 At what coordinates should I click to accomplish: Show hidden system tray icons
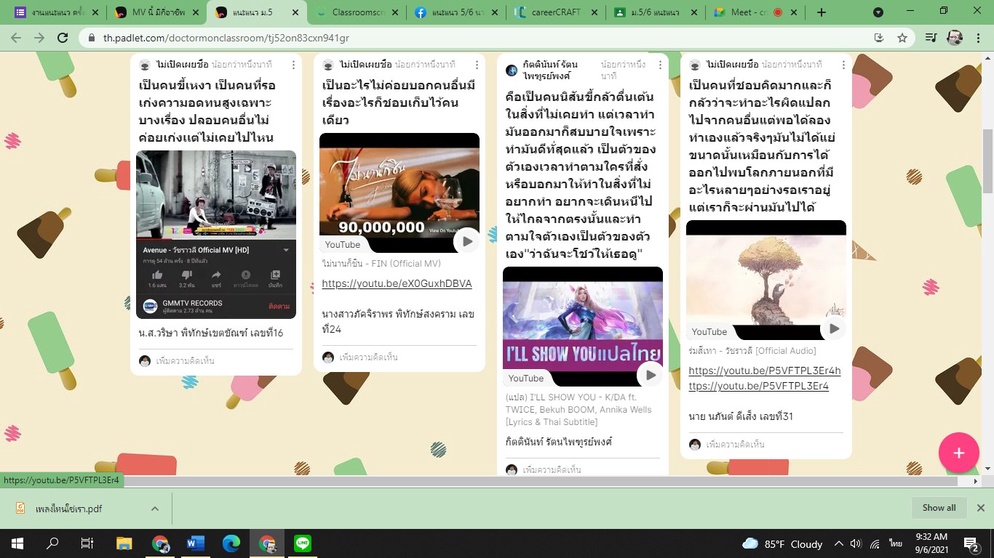pos(839,544)
